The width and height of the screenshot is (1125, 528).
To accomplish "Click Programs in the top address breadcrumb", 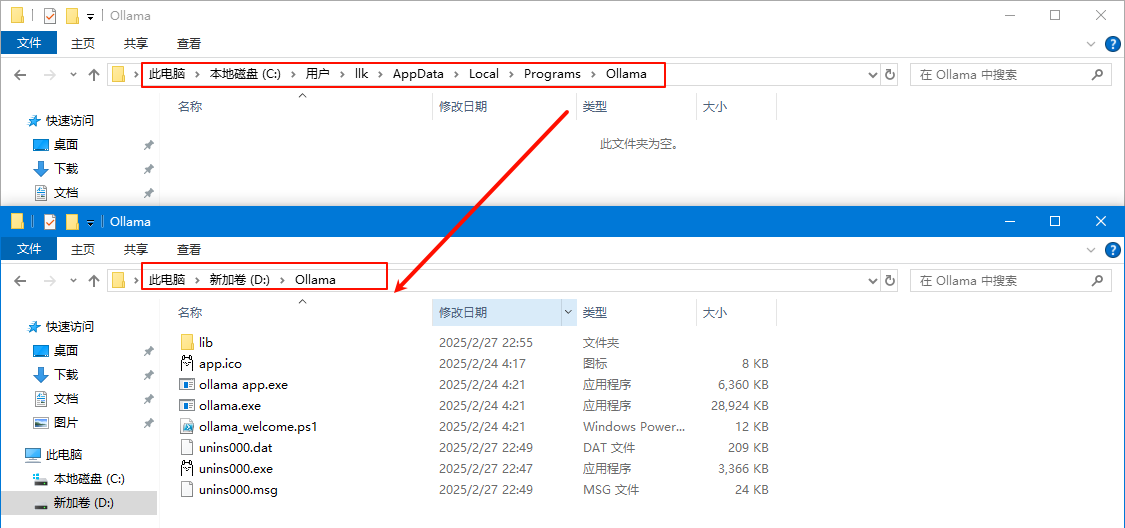I will tap(552, 74).
